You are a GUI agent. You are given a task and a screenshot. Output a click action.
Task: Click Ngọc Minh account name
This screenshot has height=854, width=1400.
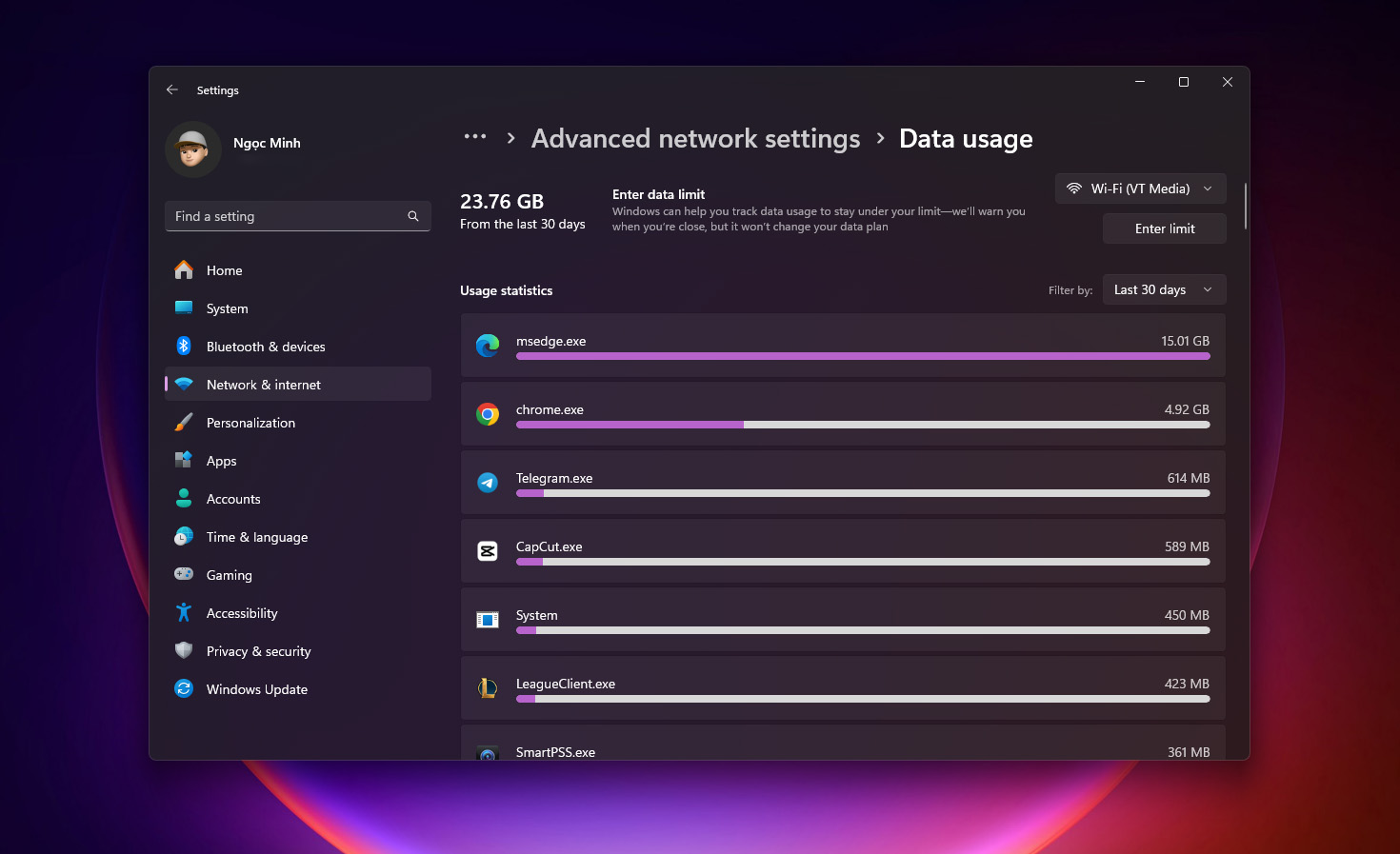[x=267, y=143]
